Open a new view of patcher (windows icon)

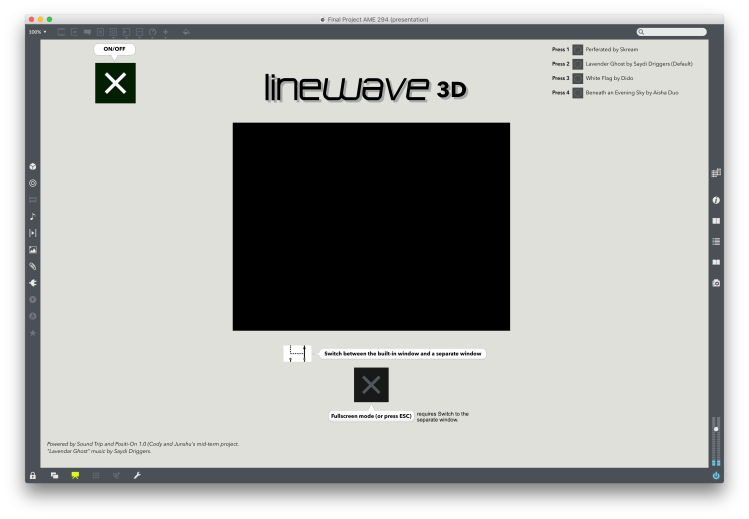pos(54,476)
